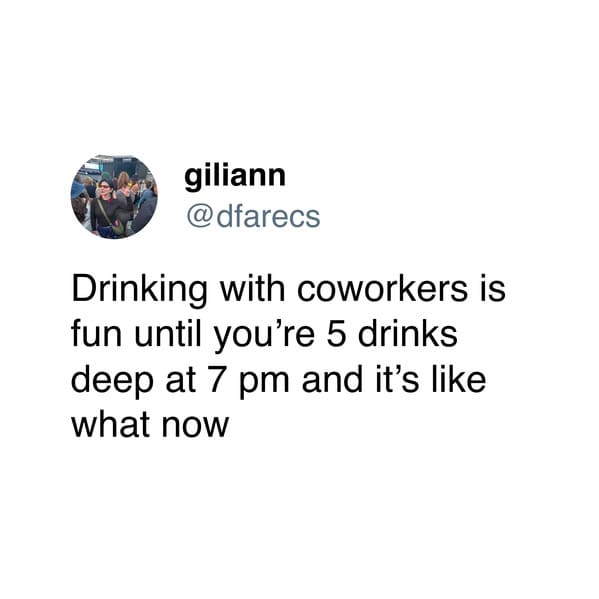Click the word Drinking in the tweet
Screen dimensions: 599x599
139,291
